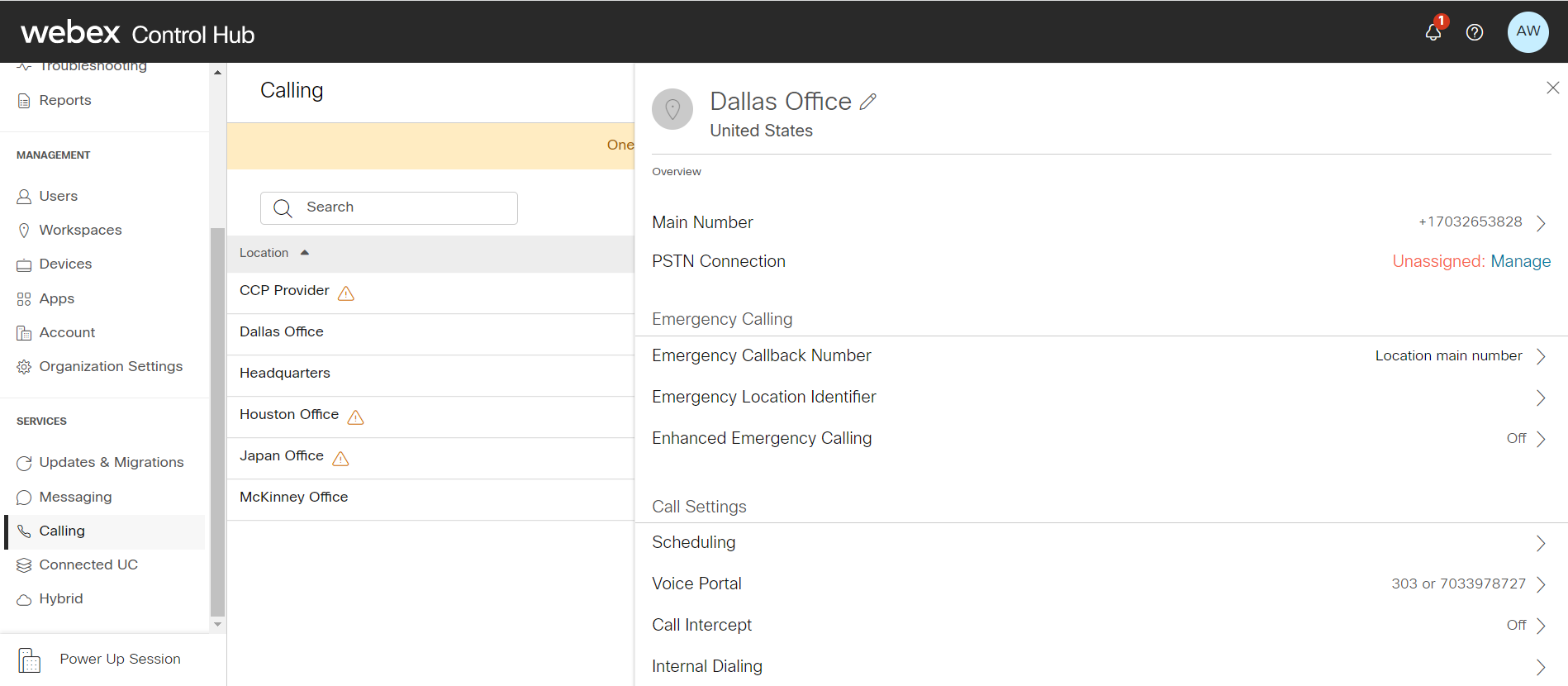Open the Power Up Session link

[120, 659]
